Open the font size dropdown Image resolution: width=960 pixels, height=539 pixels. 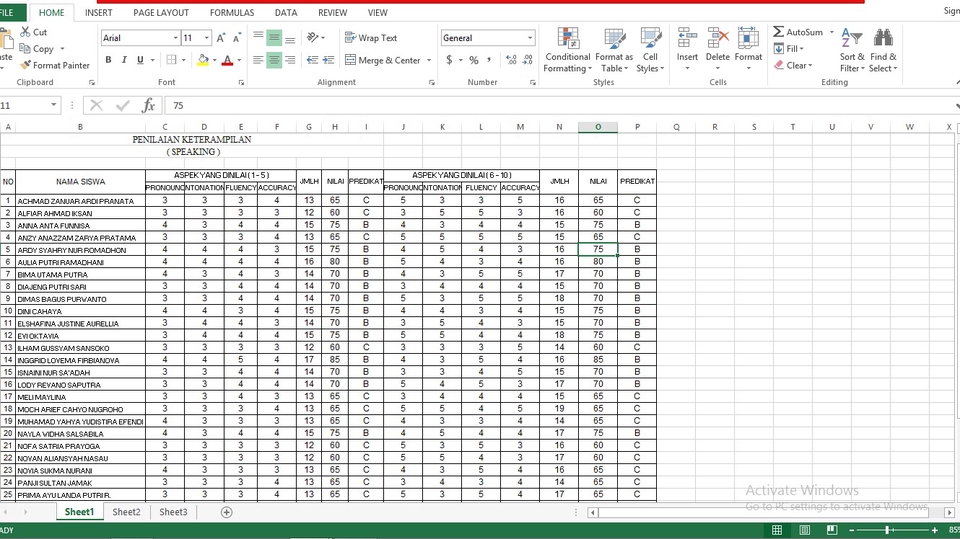coord(207,38)
